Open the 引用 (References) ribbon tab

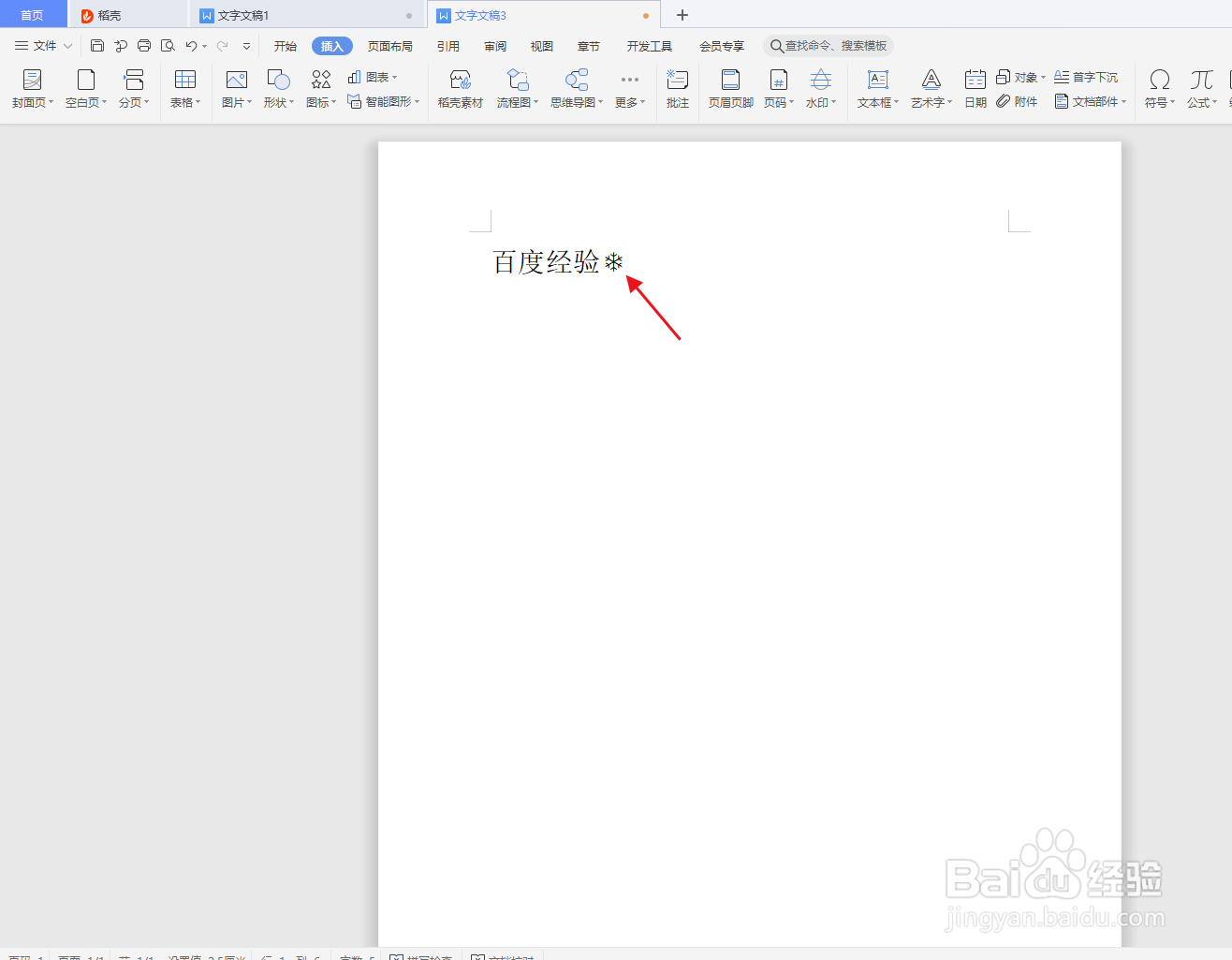[448, 46]
